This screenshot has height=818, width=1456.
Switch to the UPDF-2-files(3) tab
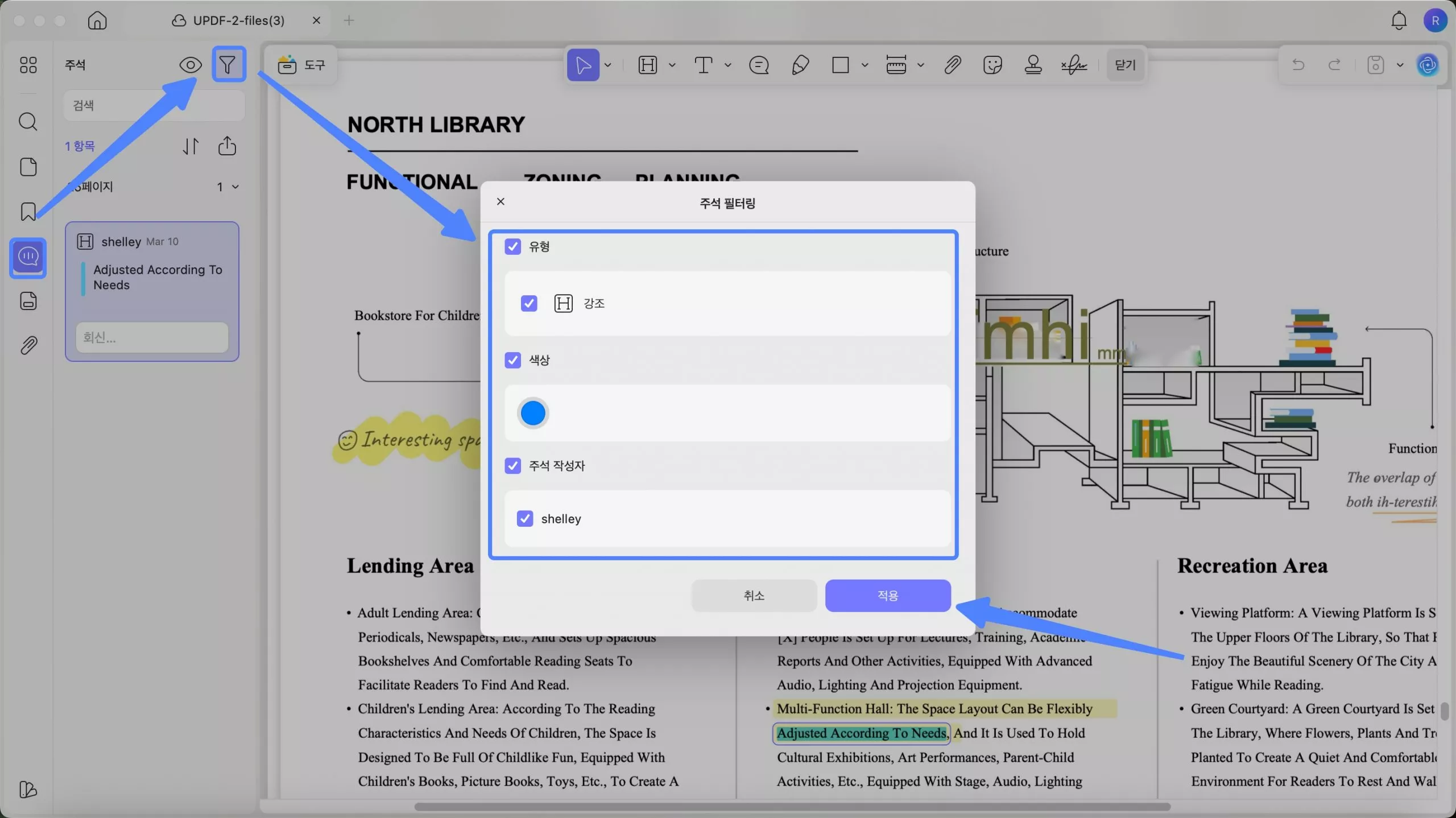tap(238, 20)
